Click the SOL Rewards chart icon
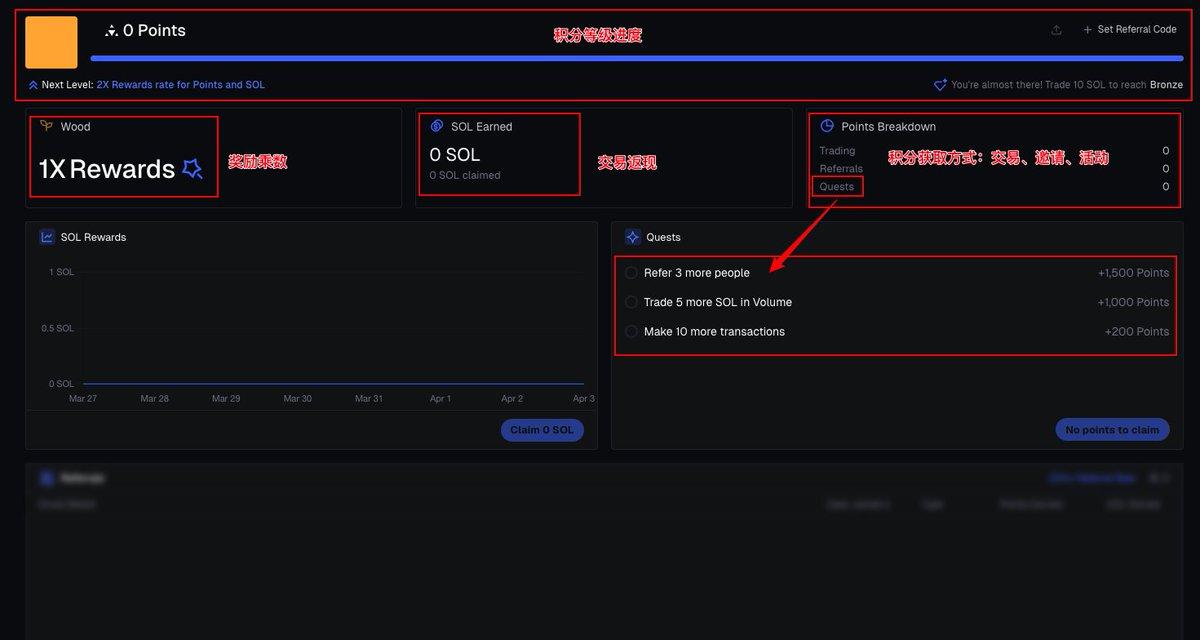 coord(47,237)
